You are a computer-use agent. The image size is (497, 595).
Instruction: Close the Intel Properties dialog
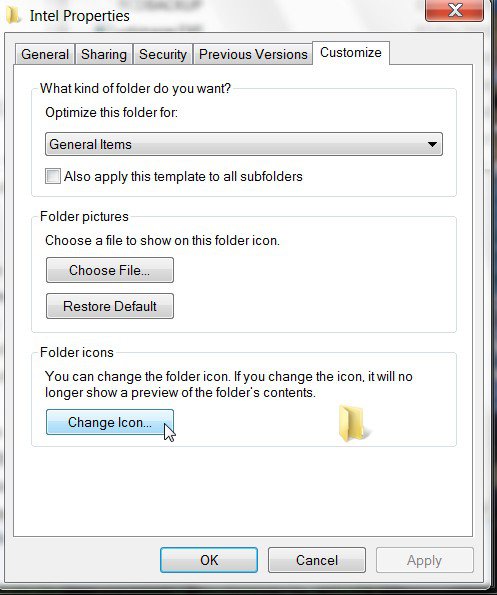point(455,10)
